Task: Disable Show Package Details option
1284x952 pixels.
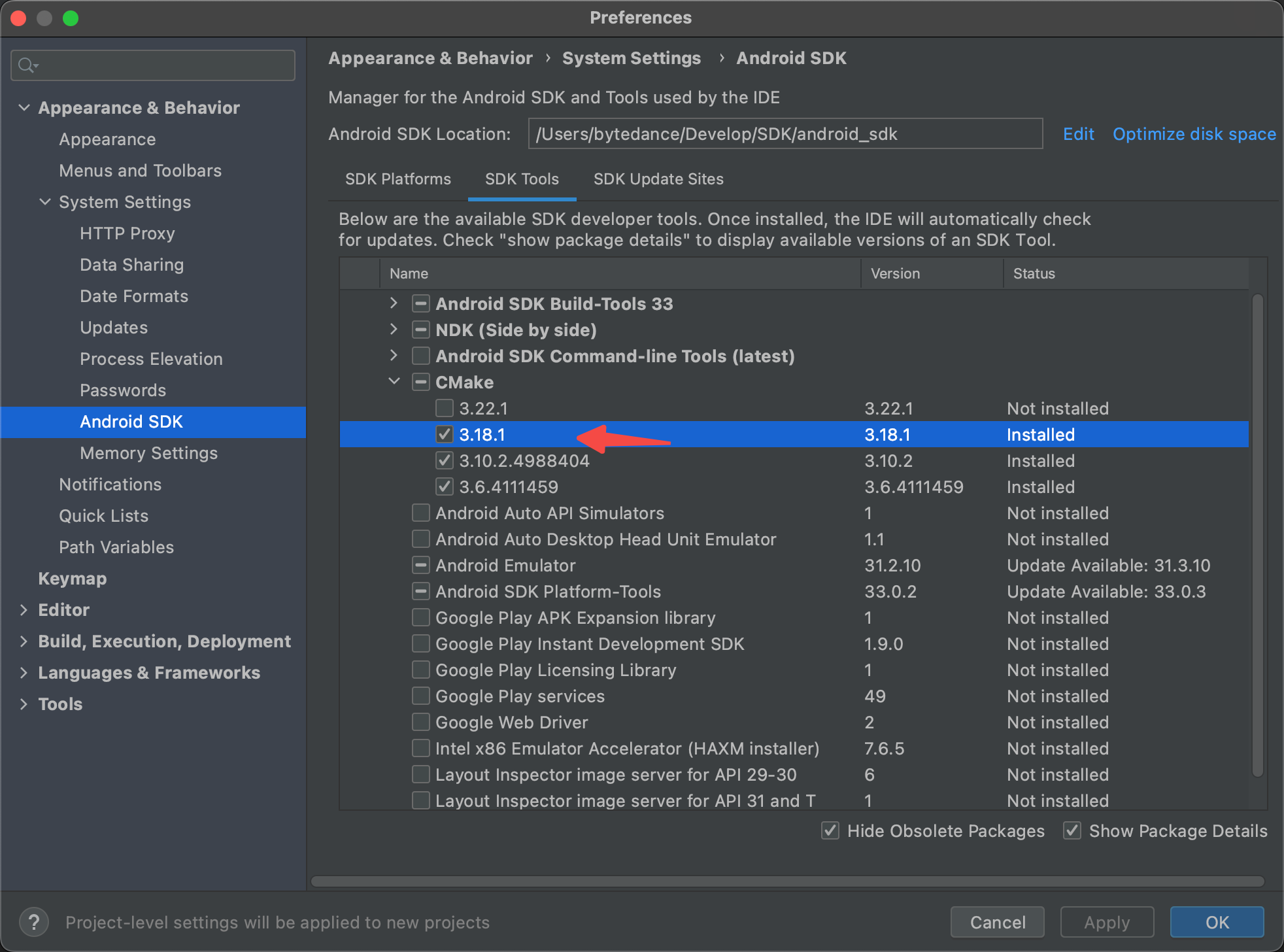Action: (x=1072, y=830)
